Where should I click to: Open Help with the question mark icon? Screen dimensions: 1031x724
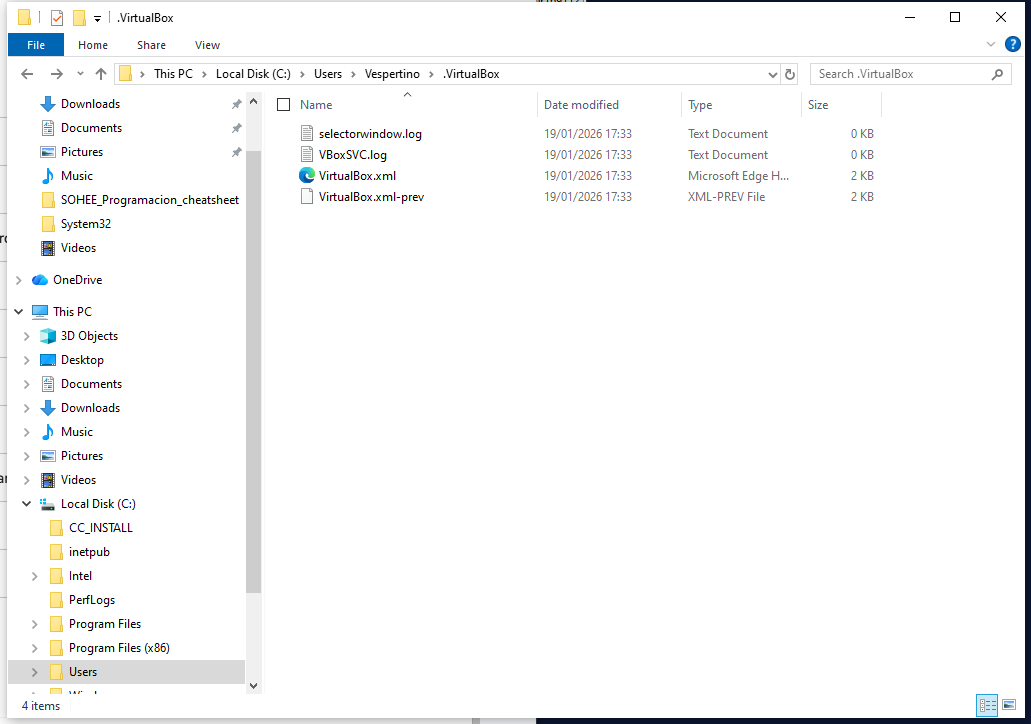click(1013, 44)
